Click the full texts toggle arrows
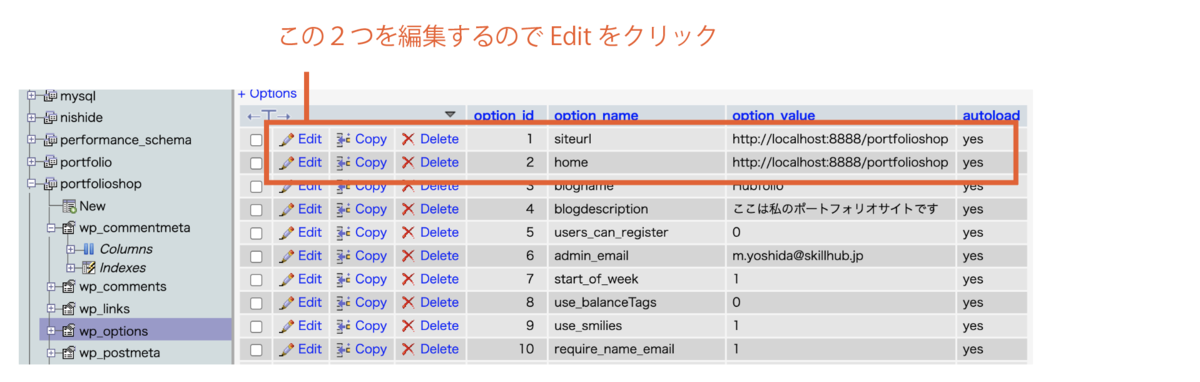 (x=269, y=116)
